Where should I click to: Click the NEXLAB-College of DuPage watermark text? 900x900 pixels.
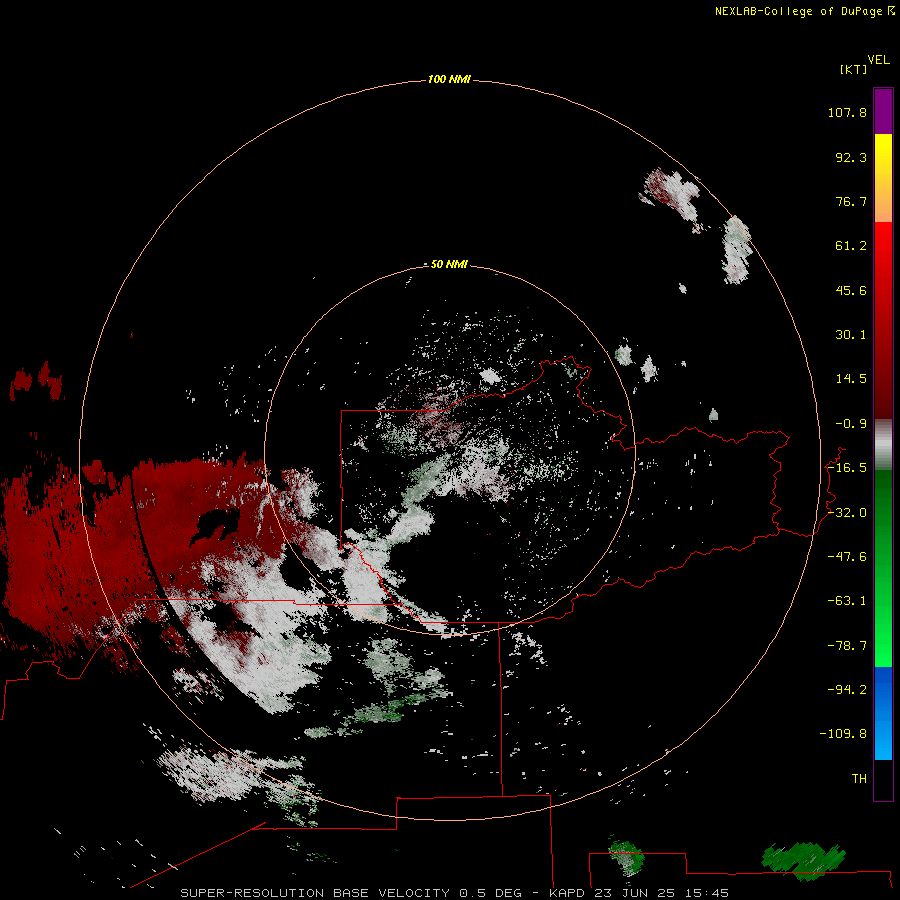[798, 11]
